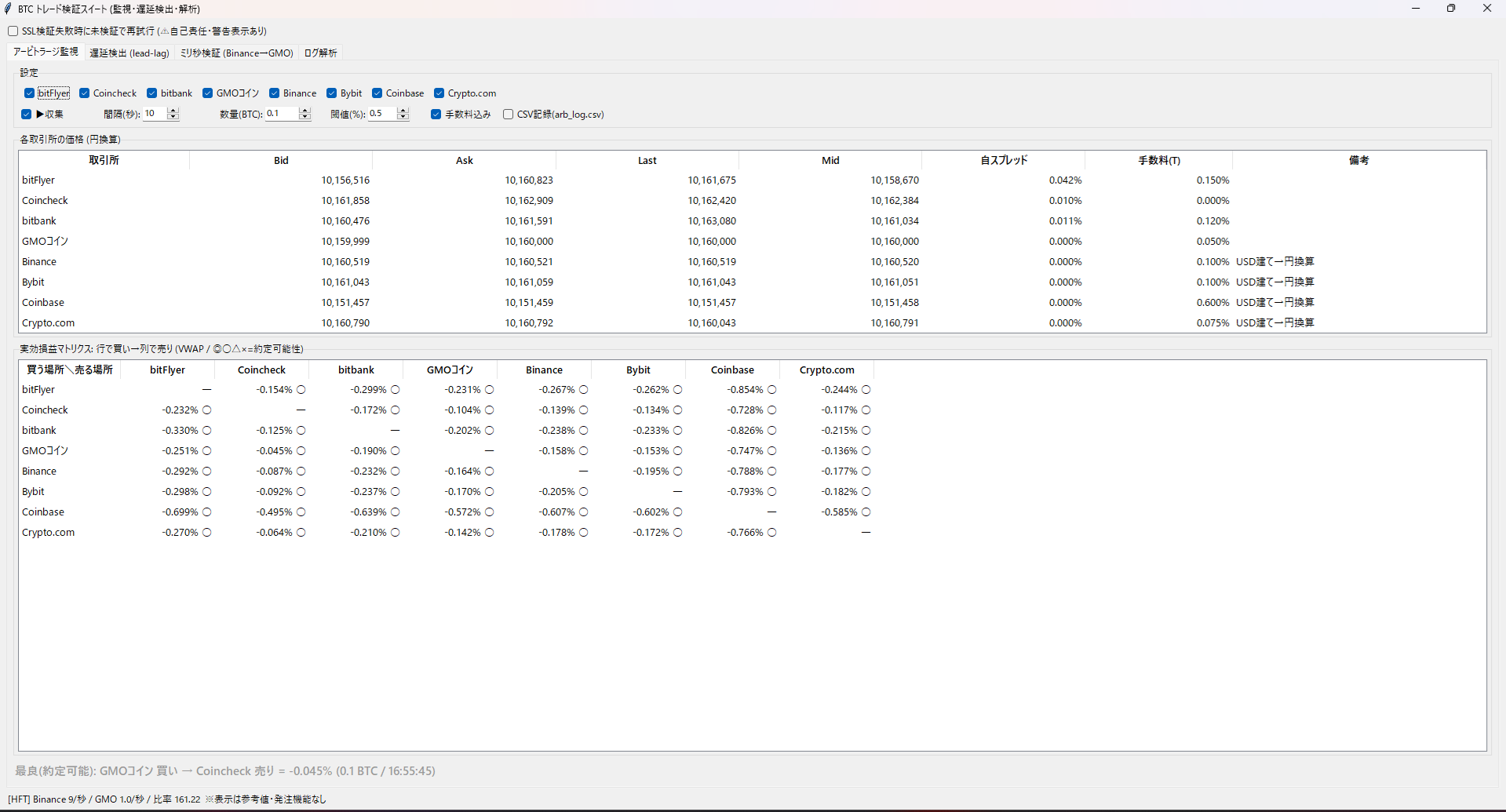
Task: Select GMOコイン row in profit matrix
Action: pyautogui.click(x=752, y=451)
